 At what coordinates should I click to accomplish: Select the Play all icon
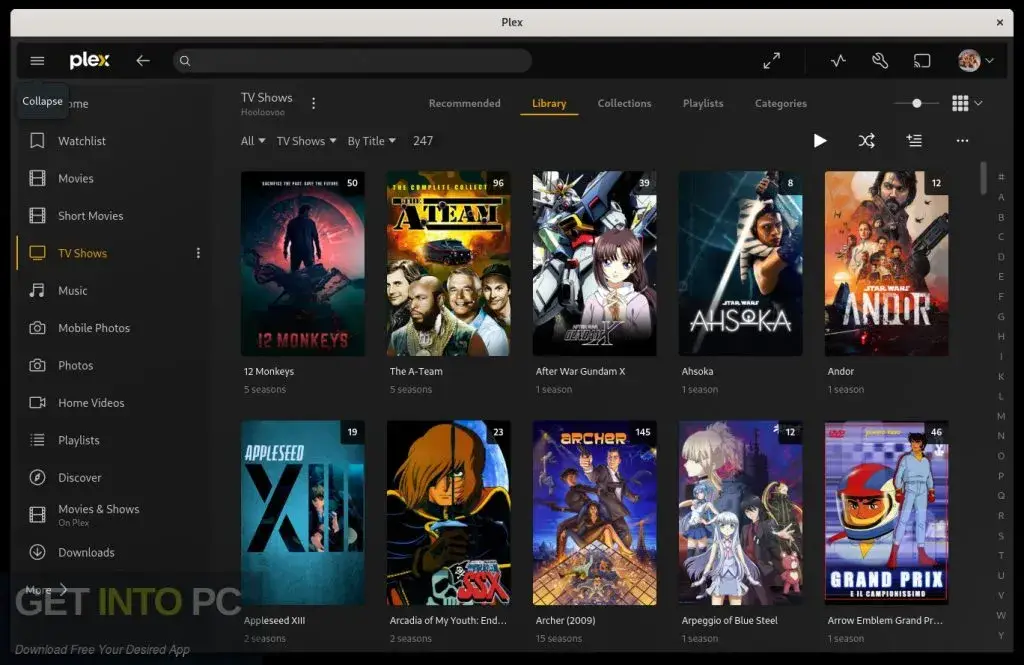tap(820, 140)
